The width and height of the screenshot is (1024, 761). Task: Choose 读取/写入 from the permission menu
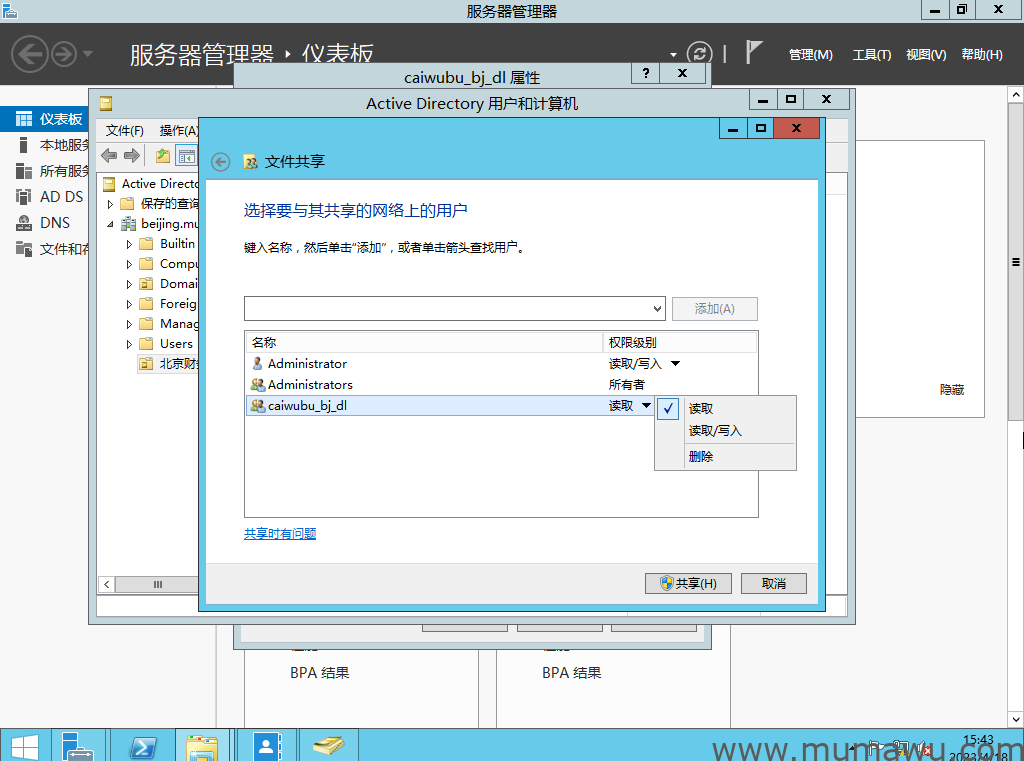tap(715, 431)
